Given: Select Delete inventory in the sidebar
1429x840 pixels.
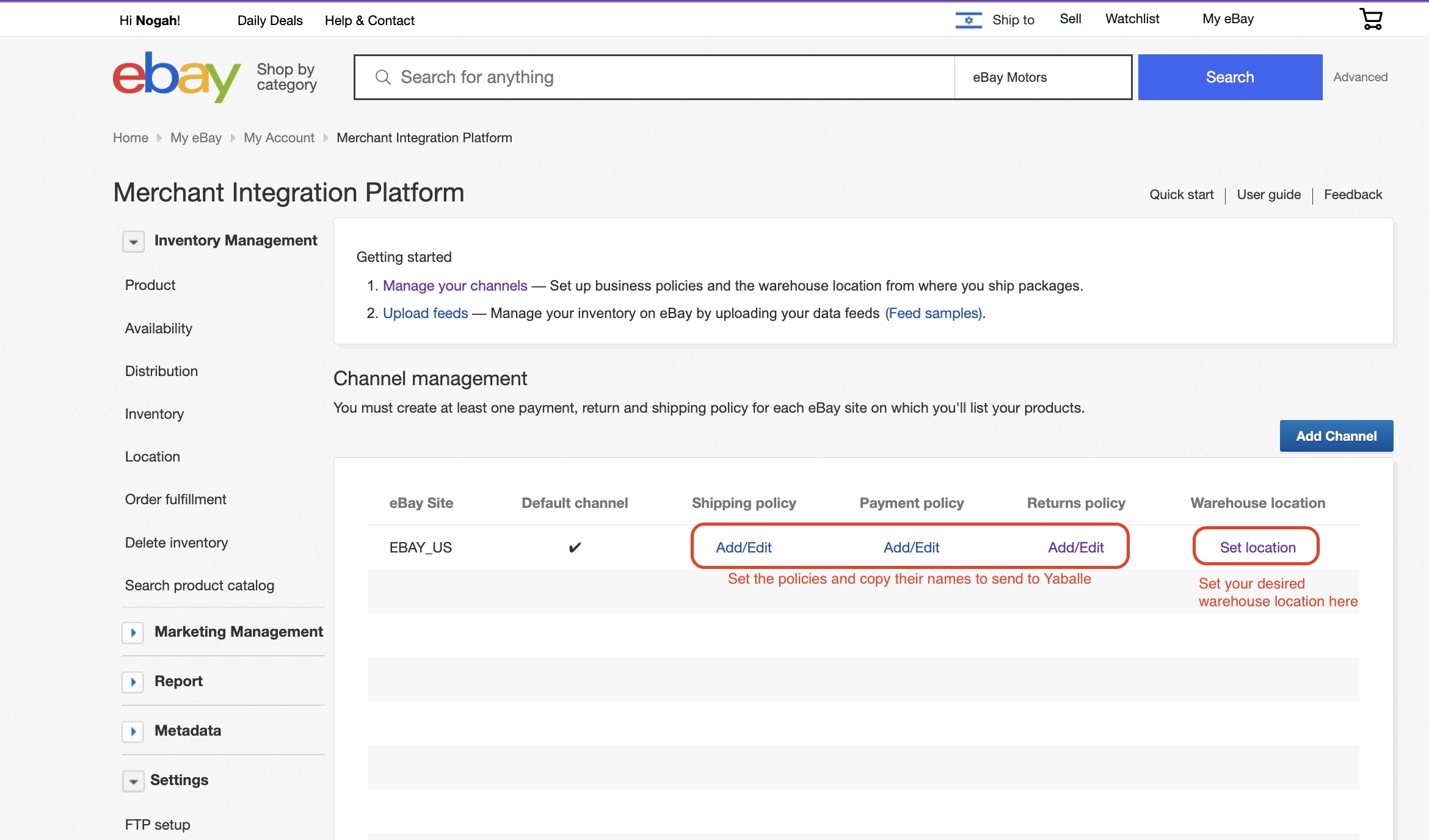Looking at the screenshot, I should tap(176, 543).
